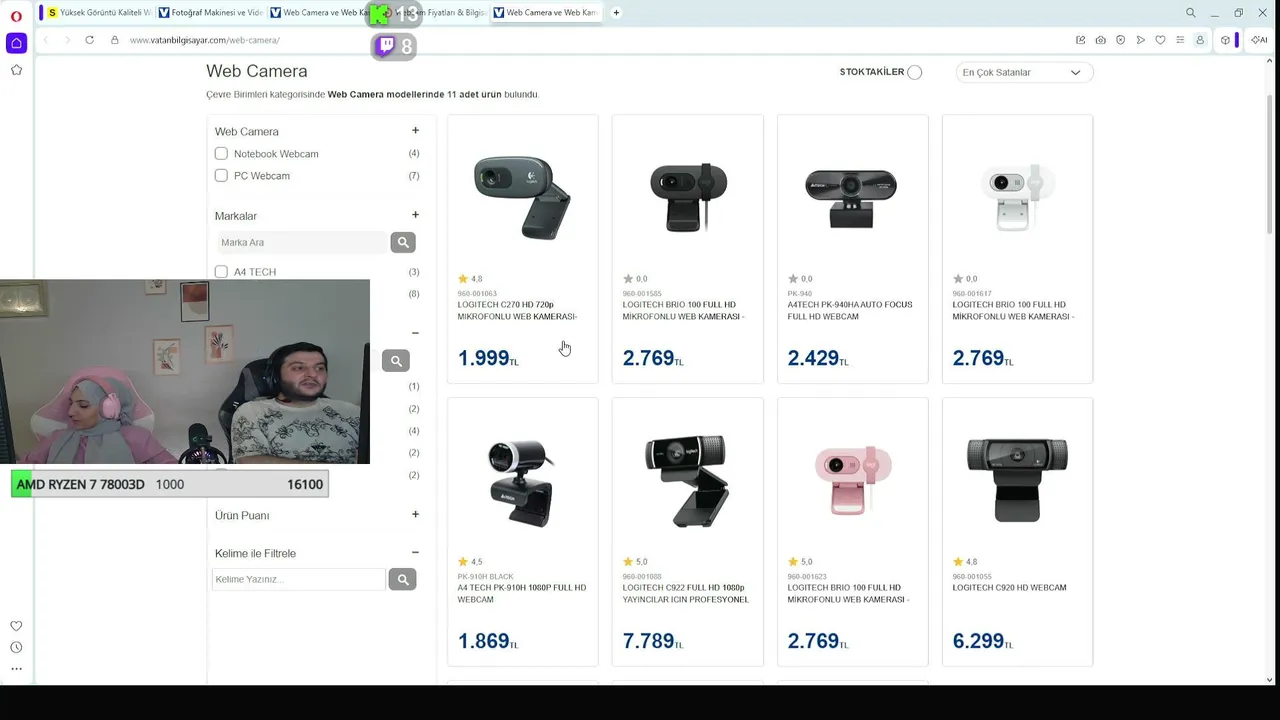Click the 6.299 TL price
This screenshot has width=1280, height=720.
coord(983,641)
